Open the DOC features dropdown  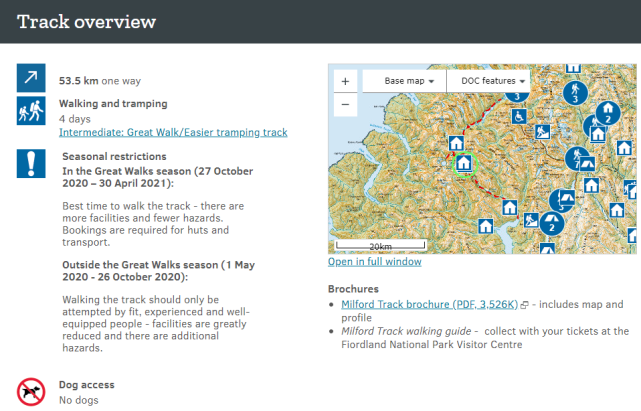[x=493, y=80]
